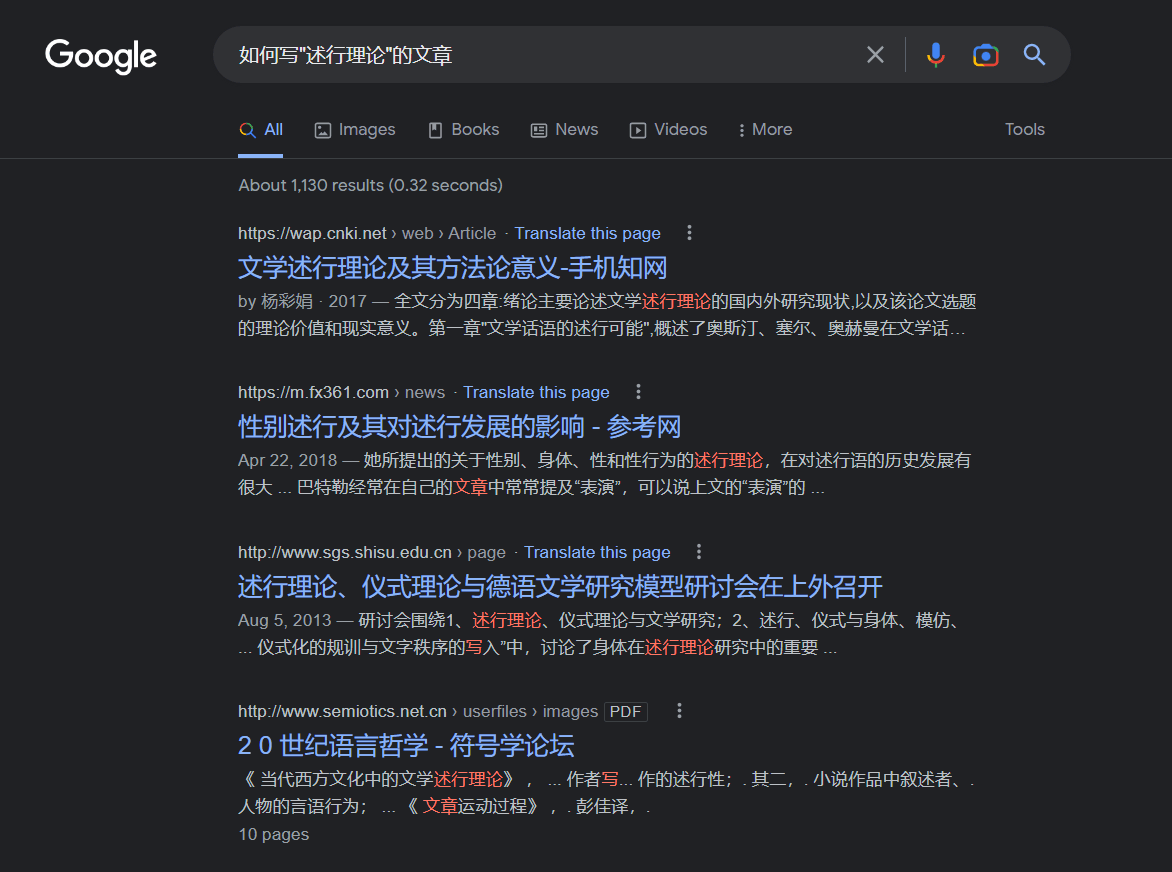Open the 20世纪语言哲学 - 符号学论坛 PDF result

406,746
